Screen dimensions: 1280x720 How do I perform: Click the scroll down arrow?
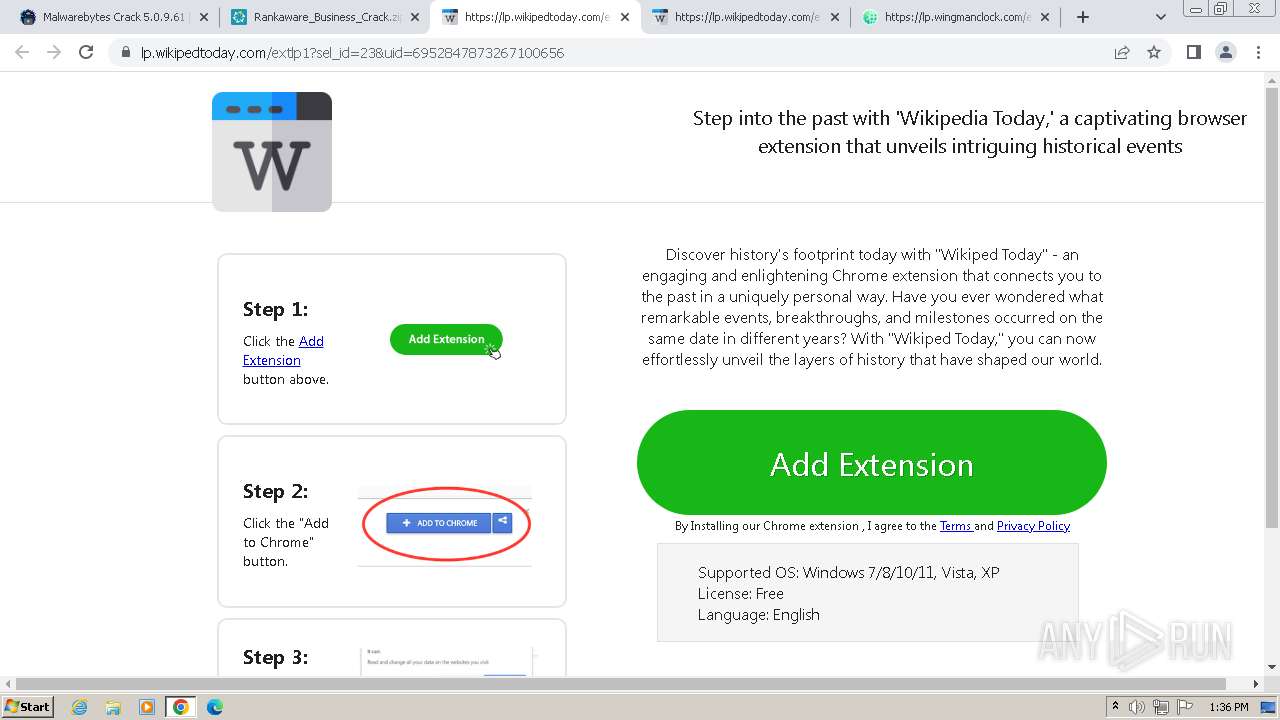[1272, 667]
